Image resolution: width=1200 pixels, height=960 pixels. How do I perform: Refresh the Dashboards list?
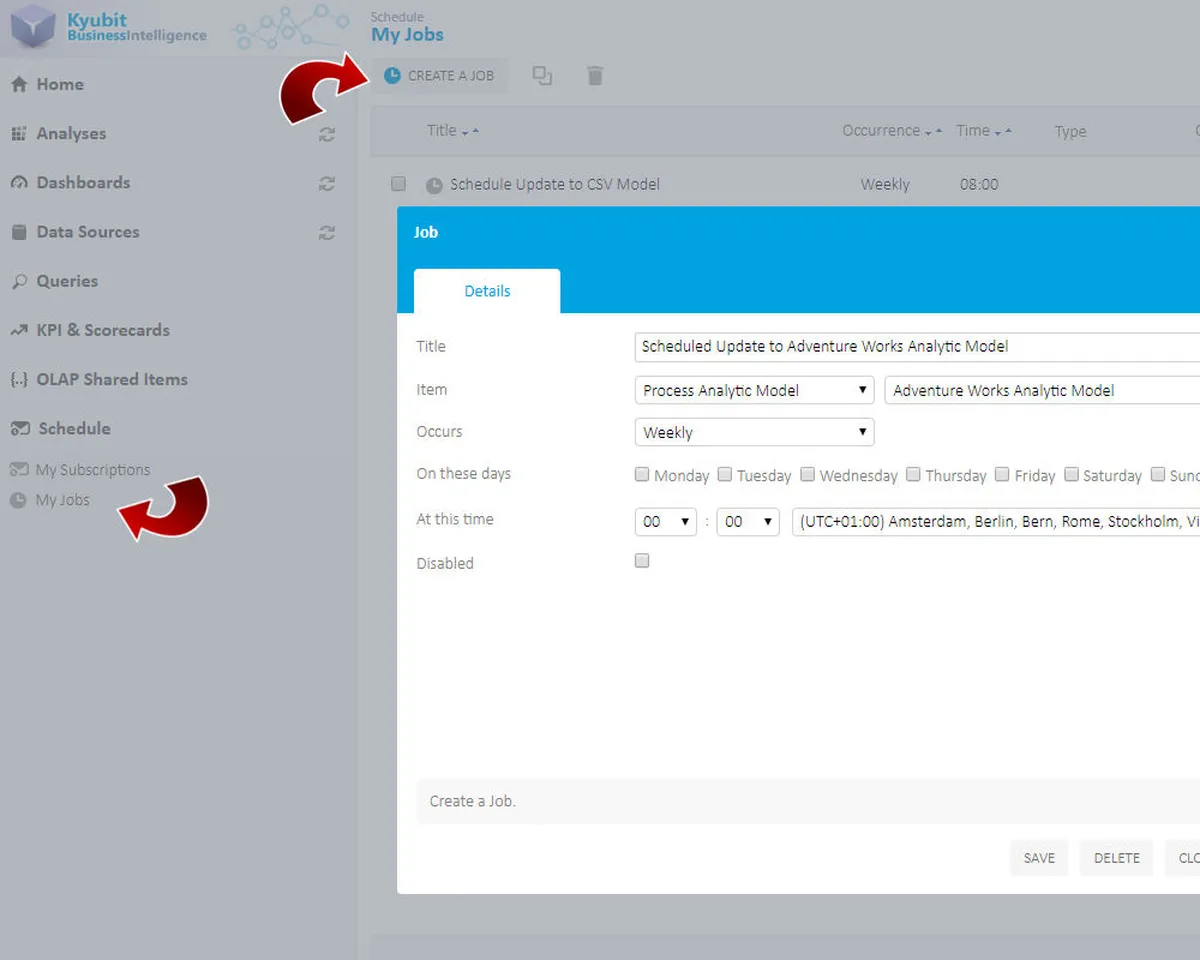pos(326,183)
